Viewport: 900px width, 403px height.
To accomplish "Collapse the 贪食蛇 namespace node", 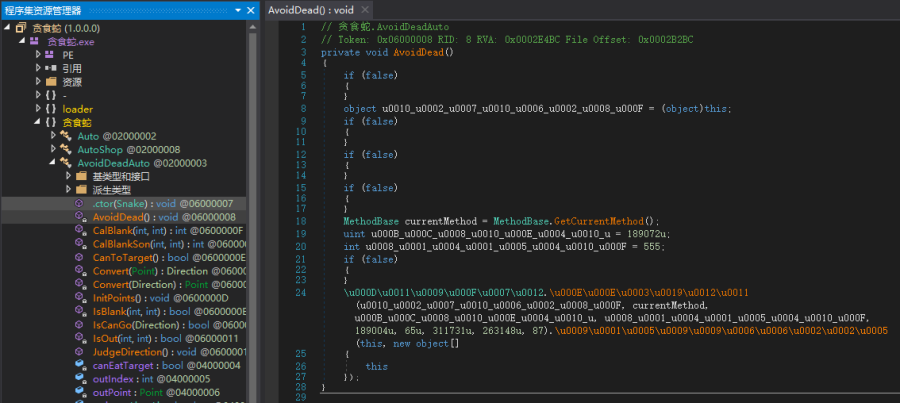I will 38,122.
